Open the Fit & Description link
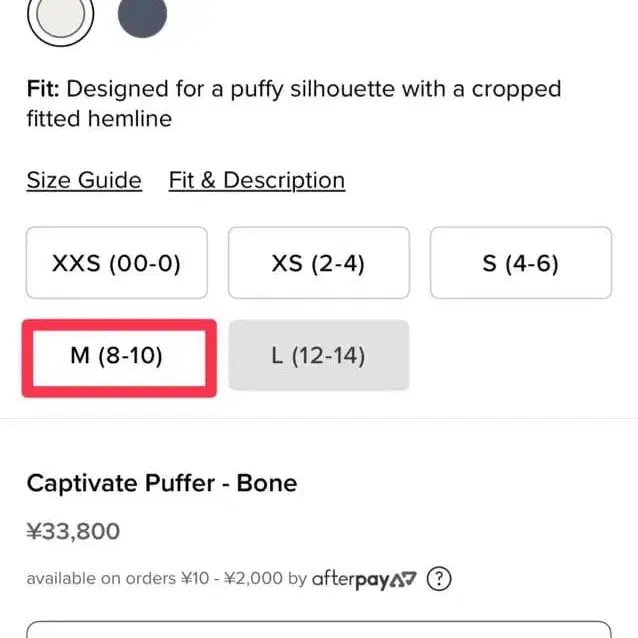 click(x=256, y=180)
